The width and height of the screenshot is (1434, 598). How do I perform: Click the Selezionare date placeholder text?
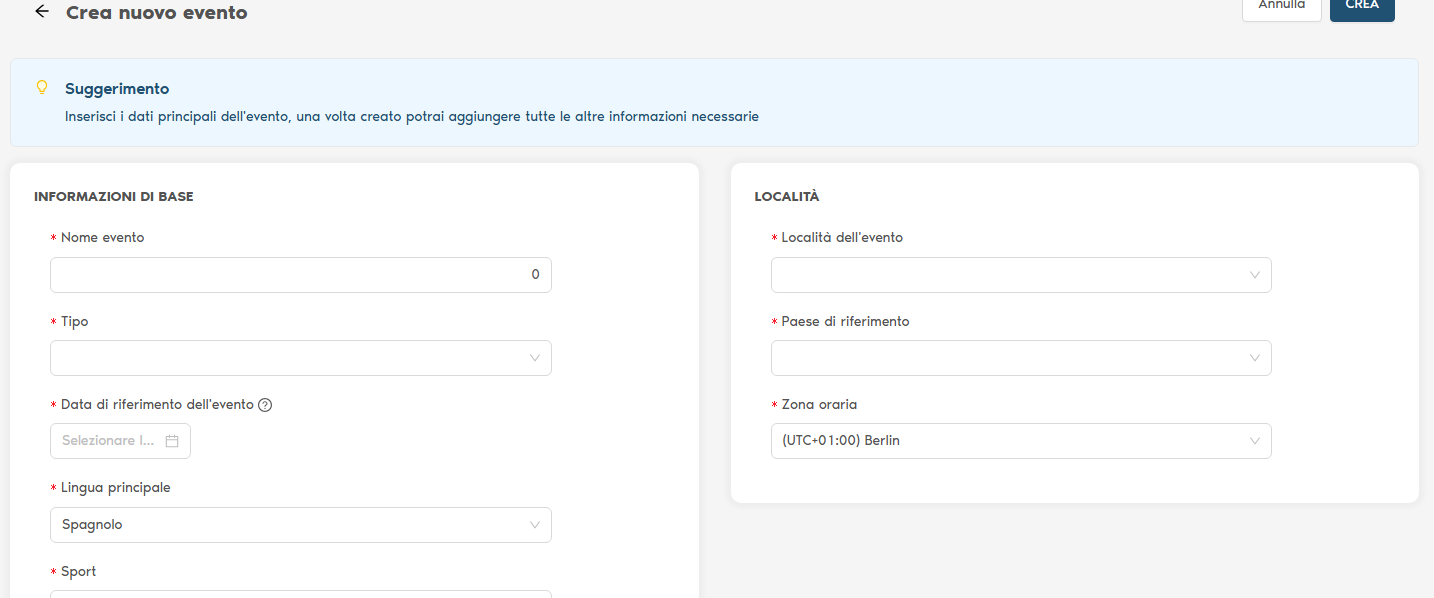(108, 441)
